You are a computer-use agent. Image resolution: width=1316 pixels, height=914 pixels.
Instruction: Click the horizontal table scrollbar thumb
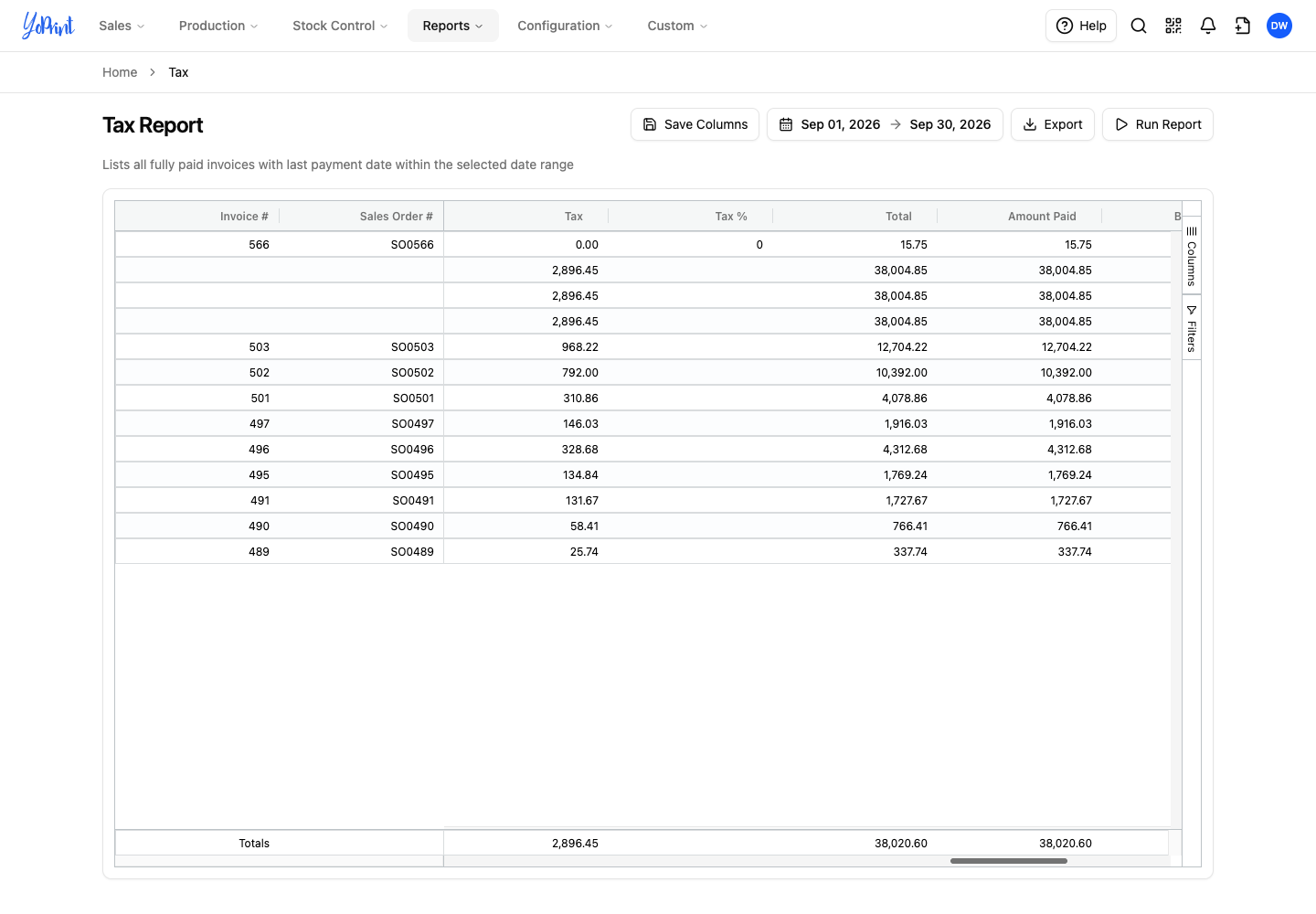[1009, 861]
